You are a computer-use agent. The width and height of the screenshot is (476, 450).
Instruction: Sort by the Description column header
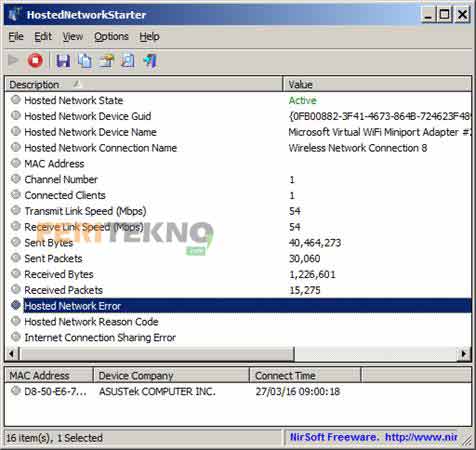coord(144,84)
